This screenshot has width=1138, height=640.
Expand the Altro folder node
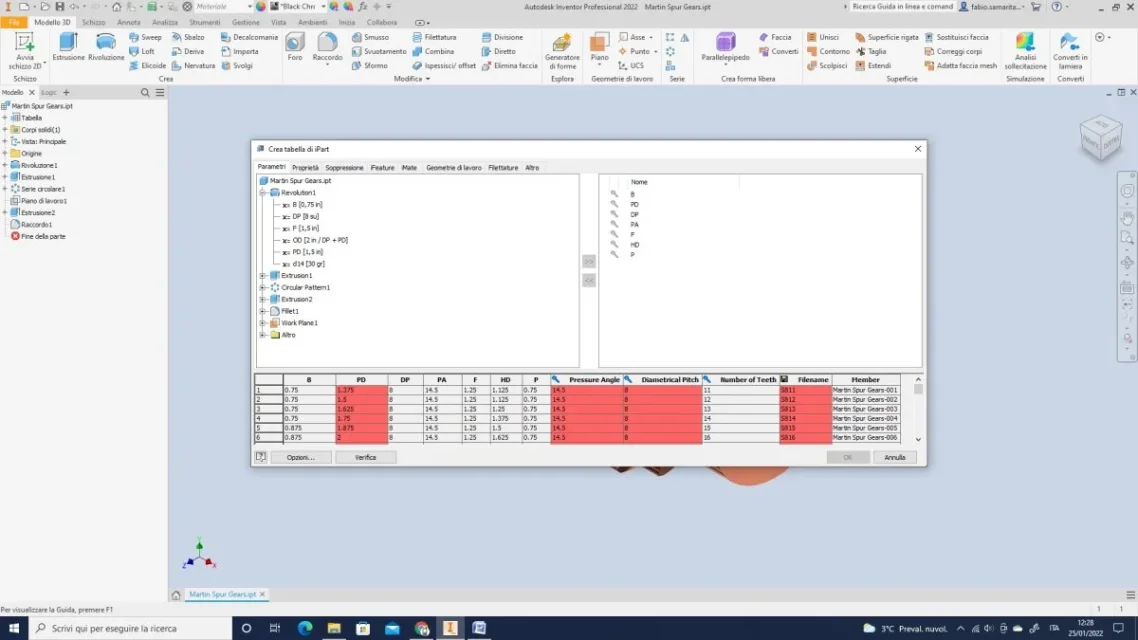[263, 335]
